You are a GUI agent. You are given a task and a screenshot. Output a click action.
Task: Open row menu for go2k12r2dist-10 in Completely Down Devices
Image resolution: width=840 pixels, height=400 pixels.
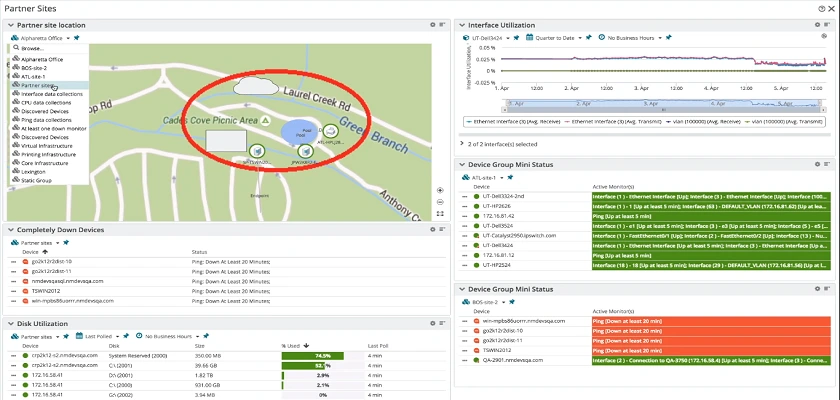click(x=13, y=262)
